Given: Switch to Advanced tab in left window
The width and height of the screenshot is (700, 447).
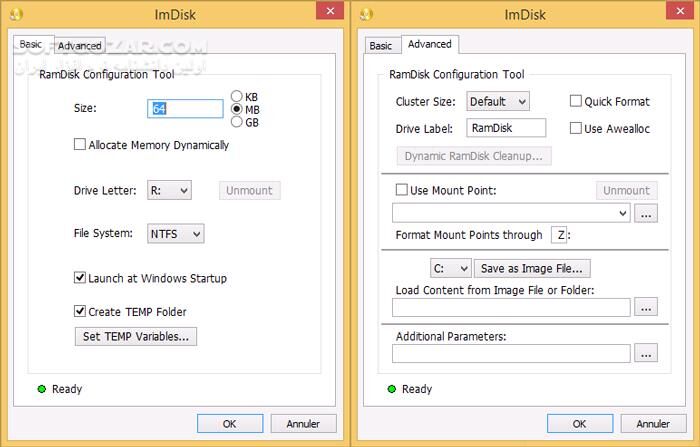Looking at the screenshot, I should click(79, 46).
